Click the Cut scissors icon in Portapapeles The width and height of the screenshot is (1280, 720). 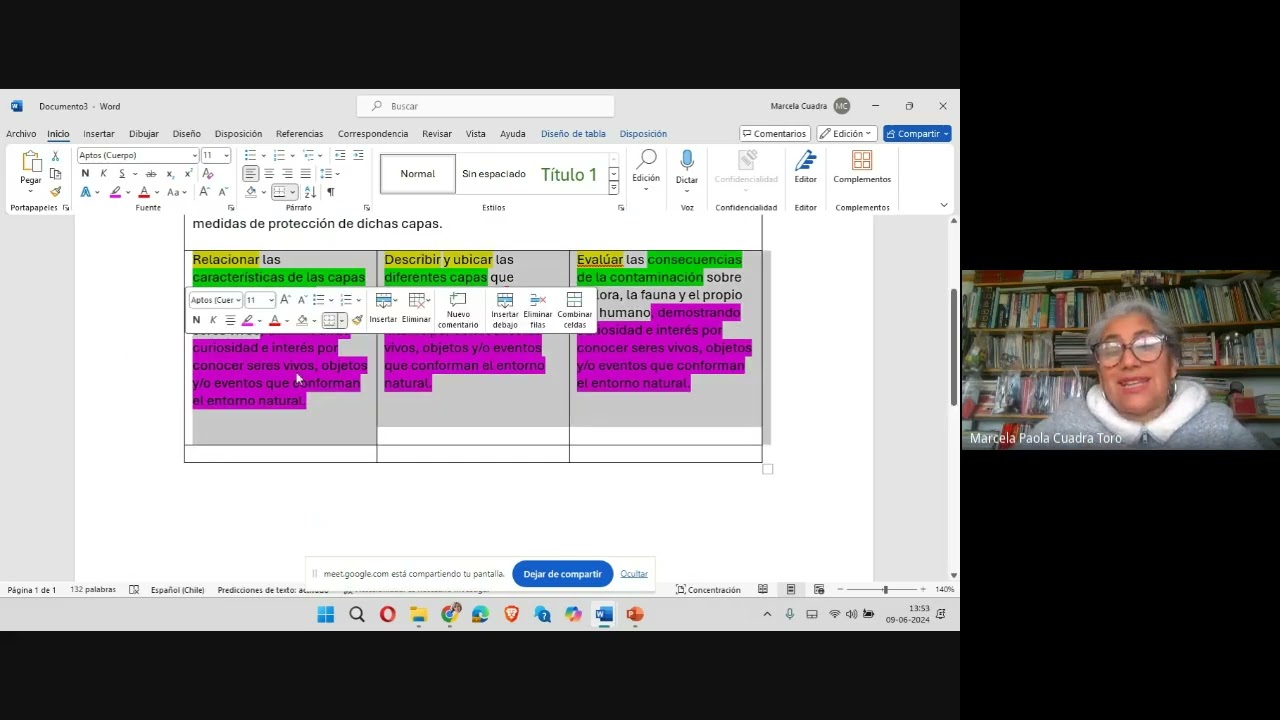tap(56, 156)
